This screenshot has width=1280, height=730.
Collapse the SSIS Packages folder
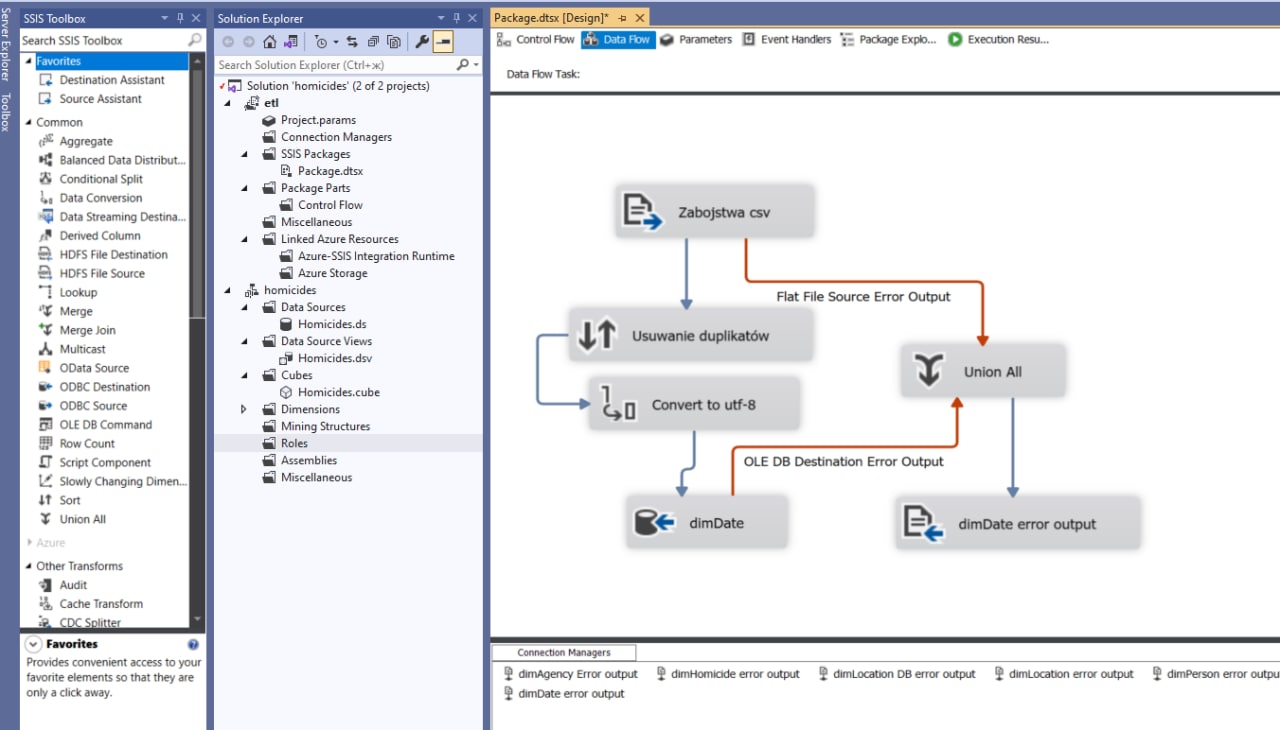[244, 154]
